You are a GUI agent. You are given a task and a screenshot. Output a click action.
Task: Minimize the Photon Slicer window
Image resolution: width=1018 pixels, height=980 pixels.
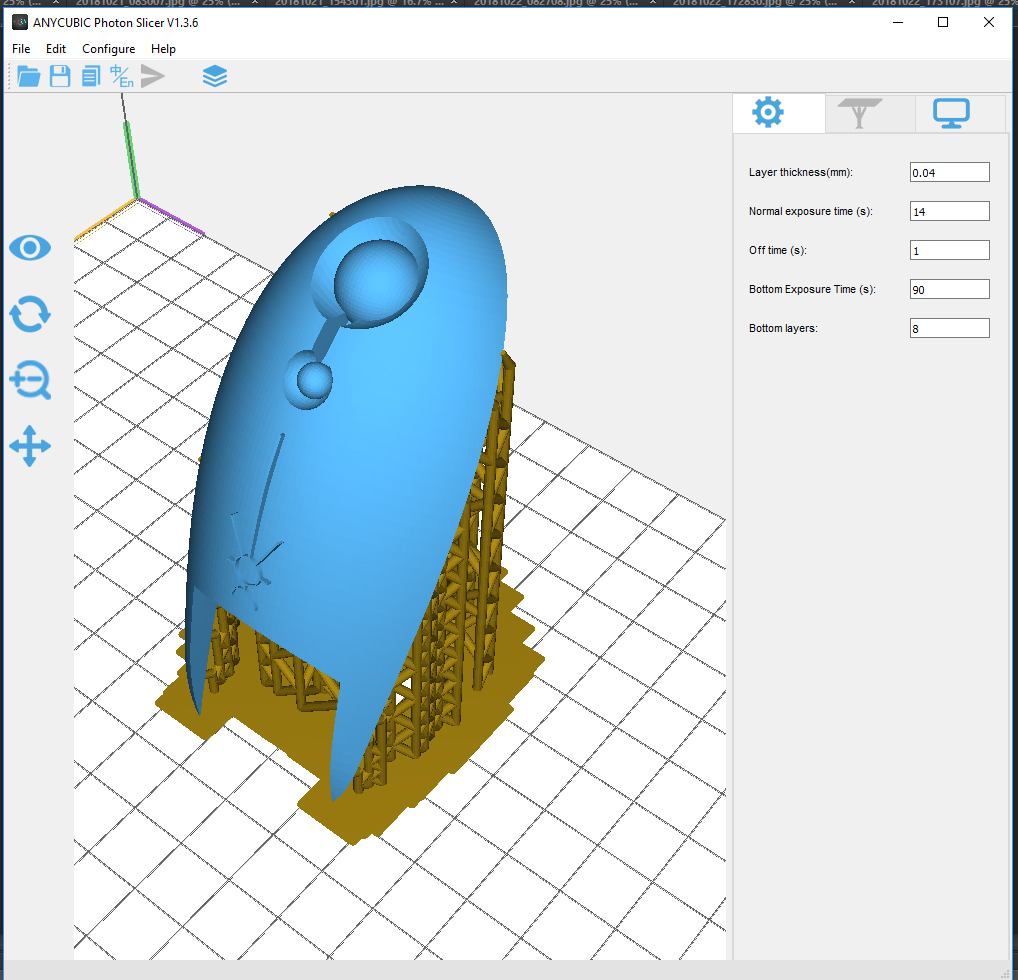[x=898, y=22]
